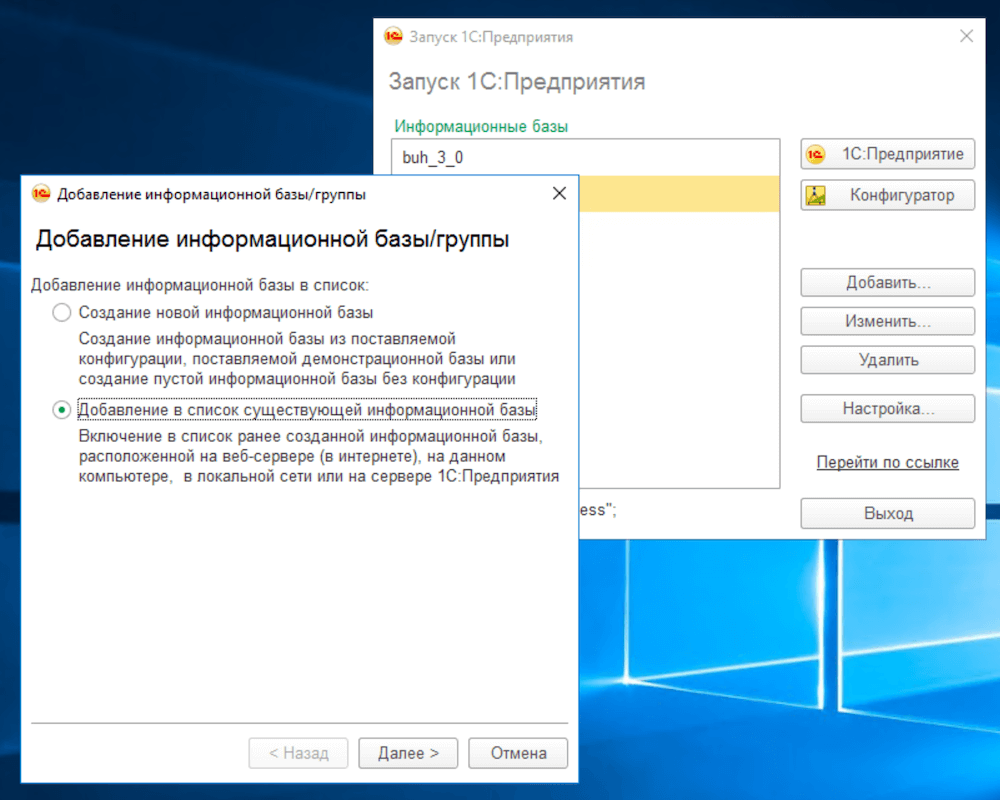Select 'Добавление в список существующей информационной базы' radio
1000x800 pixels.
click(x=62, y=410)
